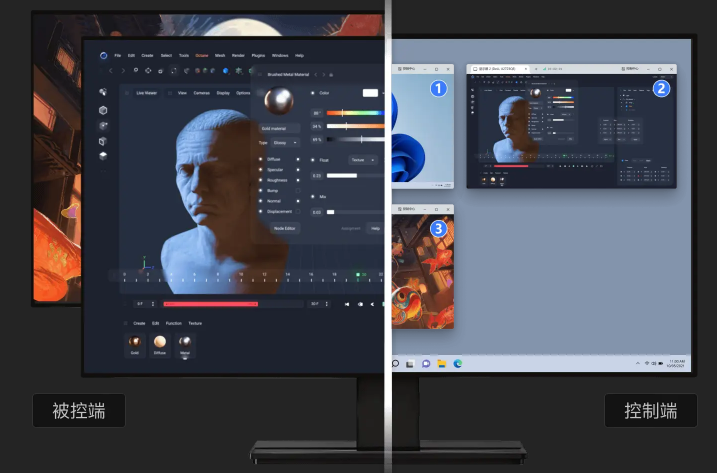Toggle the Specular channel checkbox
This screenshot has width=717, height=473.
click(298, 170)
